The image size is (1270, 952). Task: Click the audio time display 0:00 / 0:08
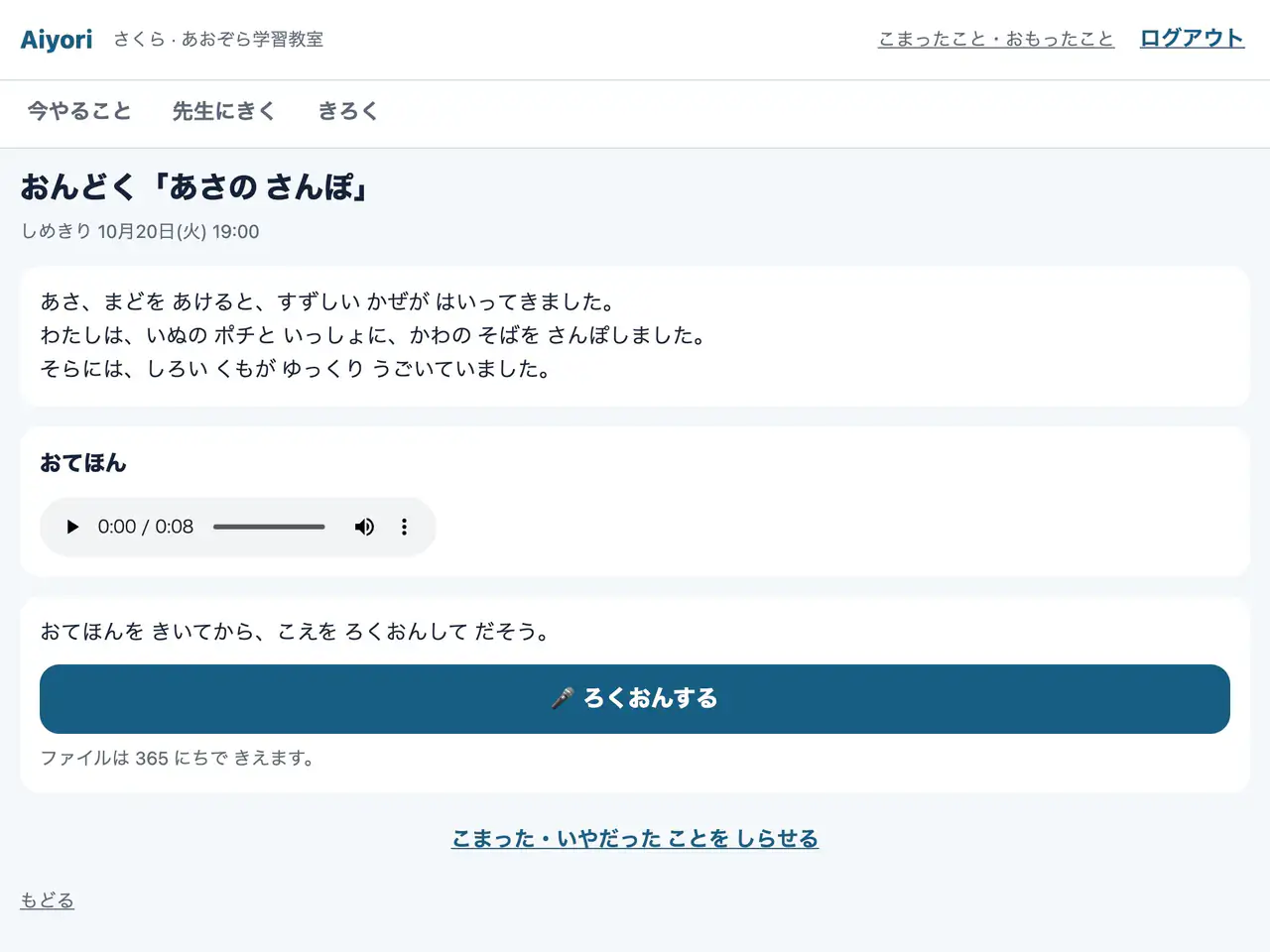point(146,527)
